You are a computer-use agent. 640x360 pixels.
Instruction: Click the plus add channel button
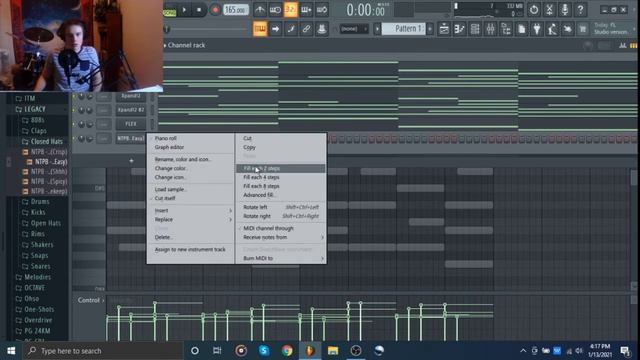click(x=131, y=161)
